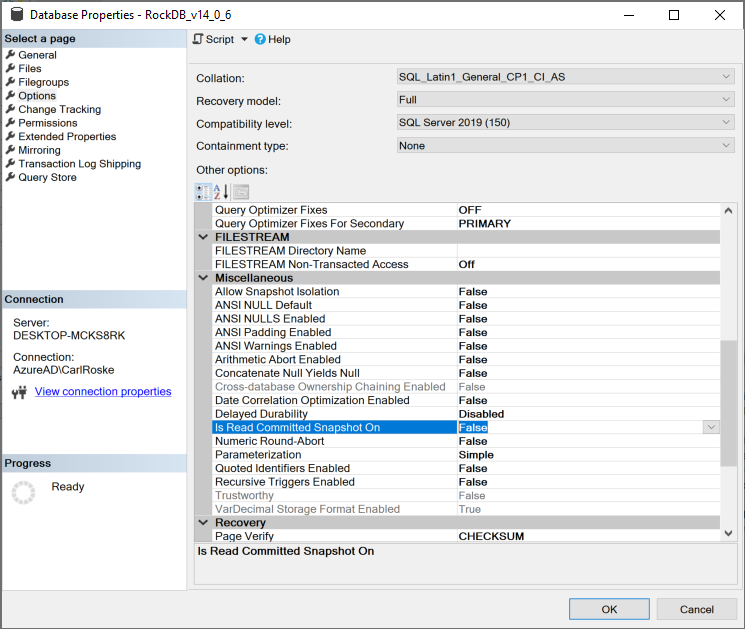Click the Alphabetical sort icon

click(221, 192)
